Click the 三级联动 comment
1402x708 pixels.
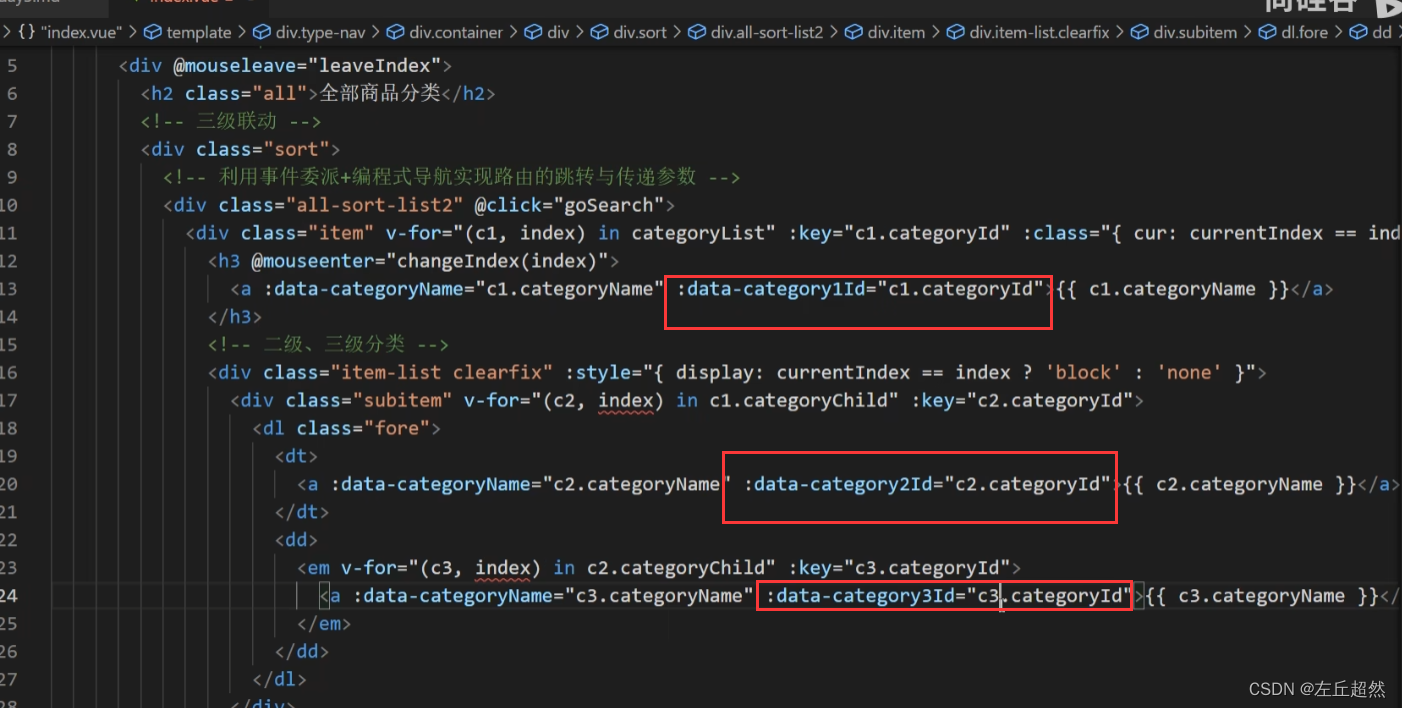(231, 122)
